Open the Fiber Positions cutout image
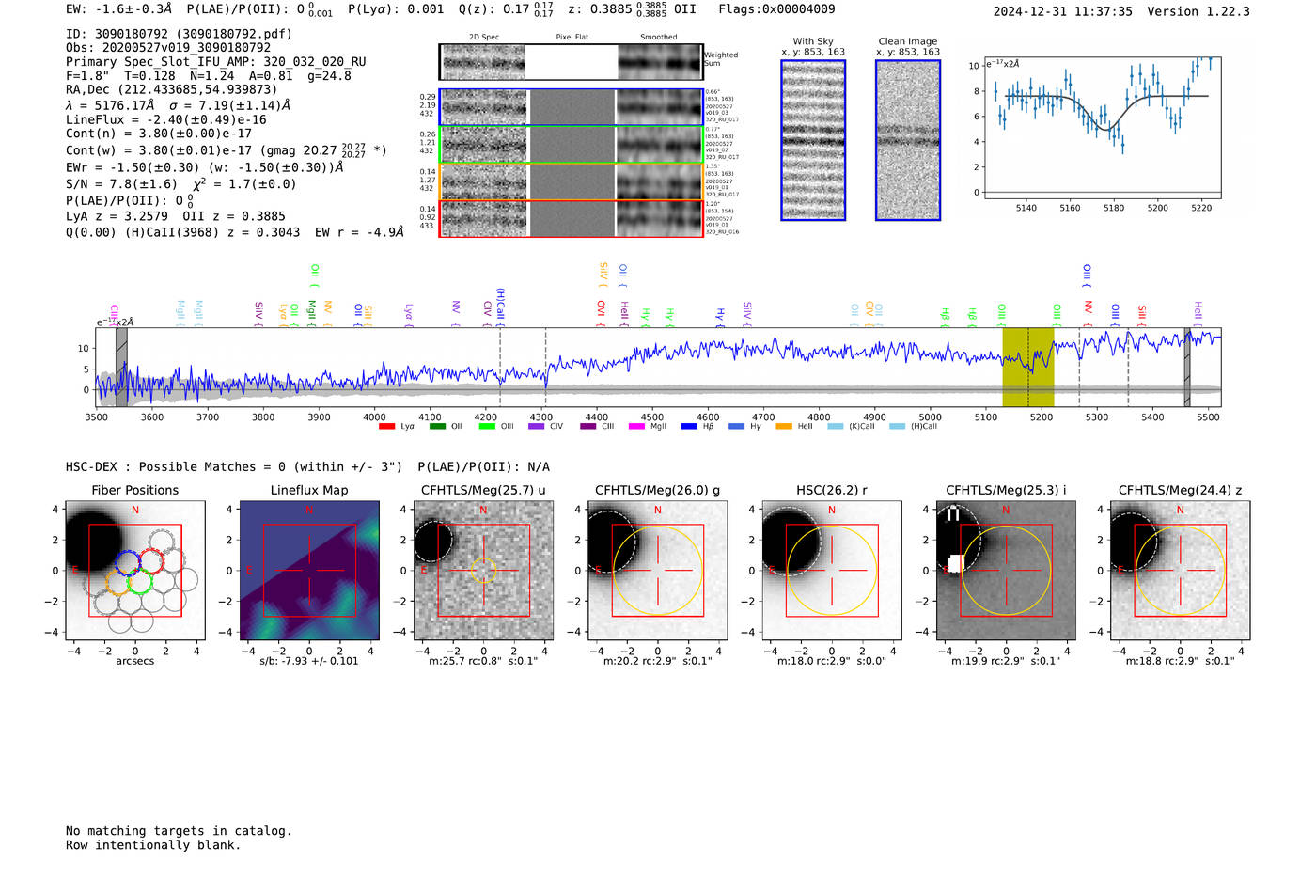Viewport: 1316px width, 896px height. (135, 571)
